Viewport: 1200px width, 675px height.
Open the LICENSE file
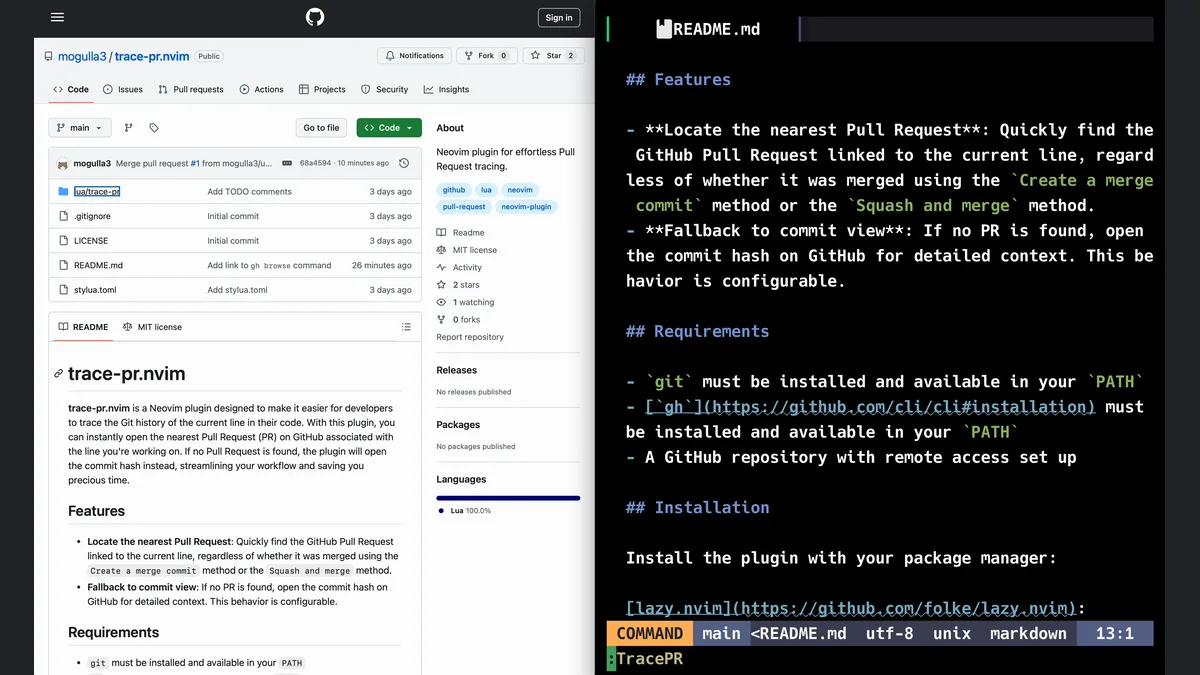click(x=91, y=240)
